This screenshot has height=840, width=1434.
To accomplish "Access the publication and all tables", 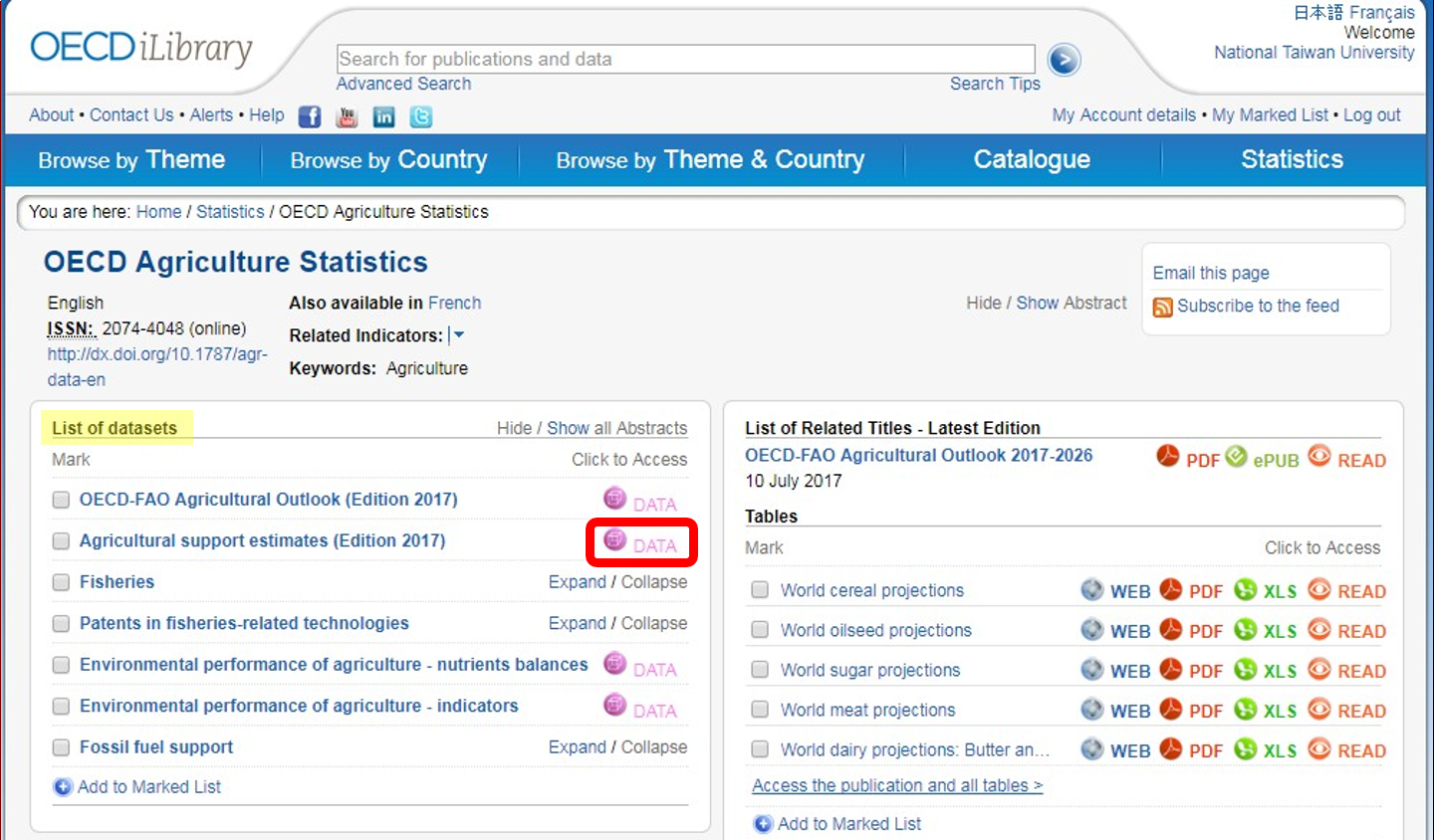I will point(897,785).
